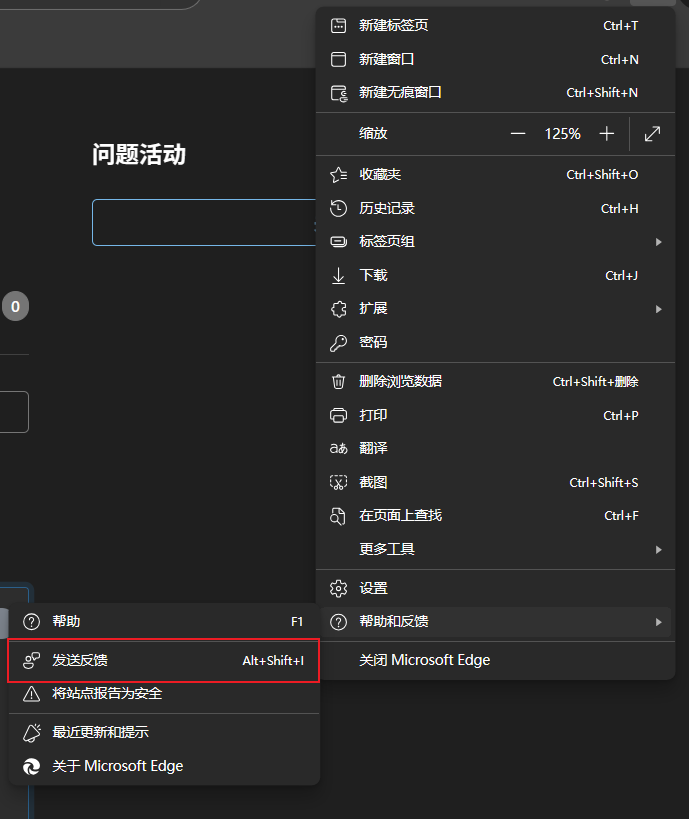Expand the 扩展 submenu arrow
The width and height of the screenshot is (689, 819).
pos(659,309)
